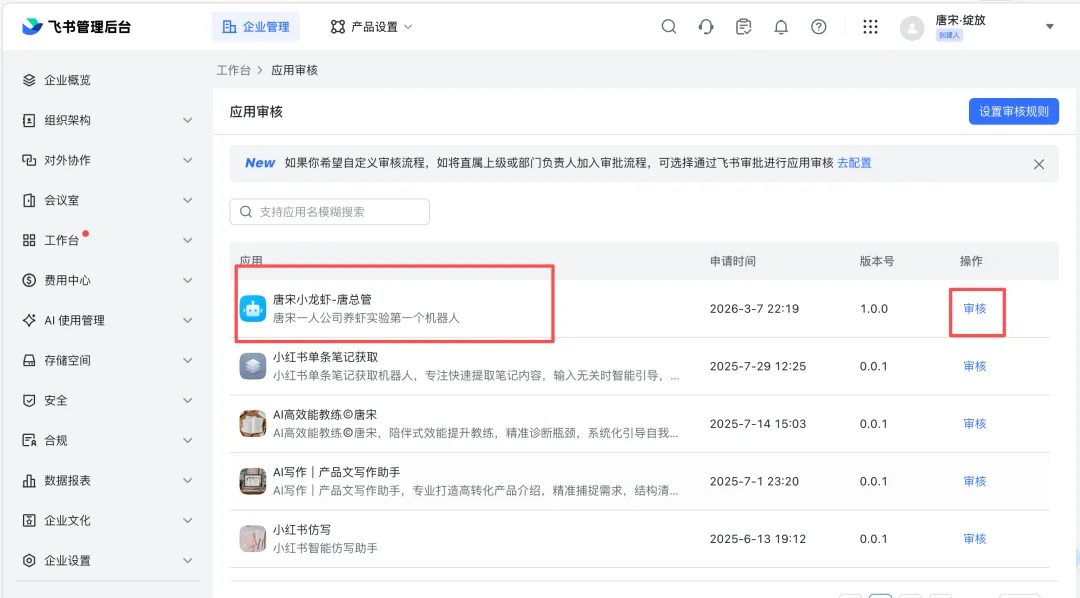Open the notifications bell
This screenshot has height=598, width=1080.
(x=781, y=27)
